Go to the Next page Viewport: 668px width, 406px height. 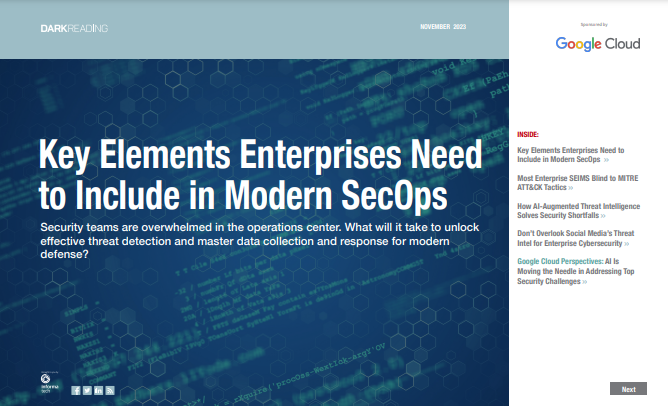click(628, 389)
